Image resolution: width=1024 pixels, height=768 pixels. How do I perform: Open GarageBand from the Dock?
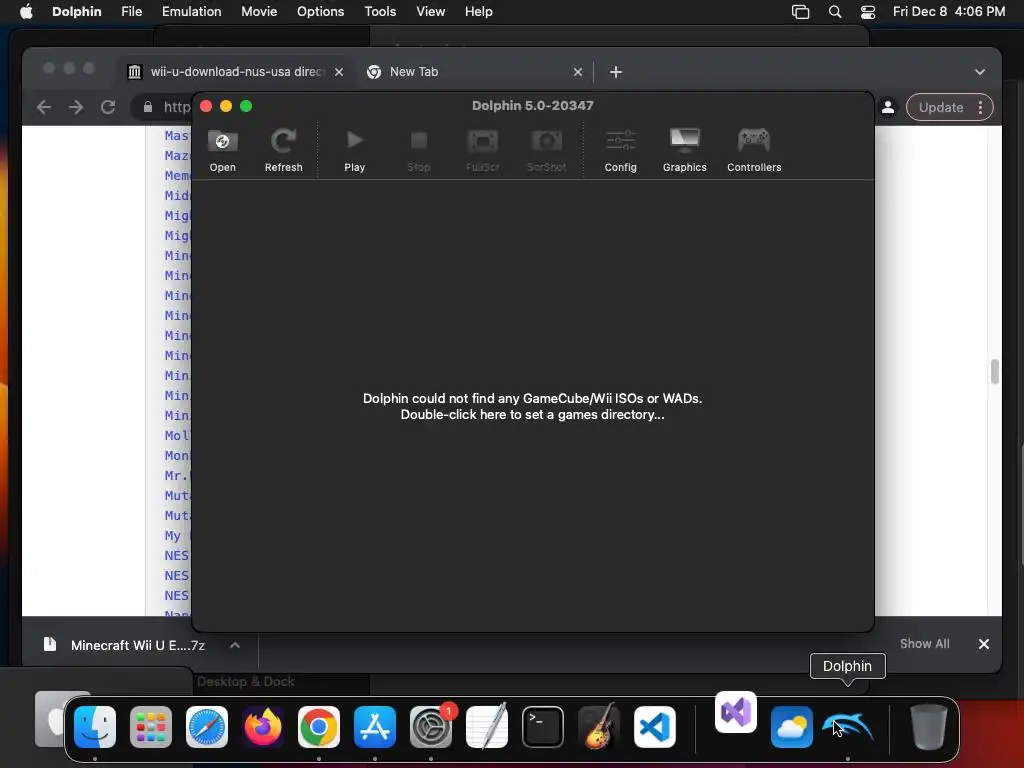coord(599,727)
